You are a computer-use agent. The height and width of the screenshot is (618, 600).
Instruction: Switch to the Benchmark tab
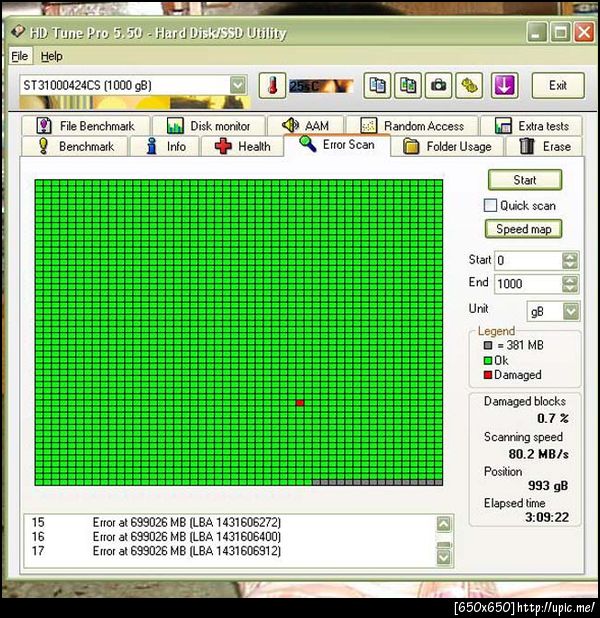pyautogui.click(x=75, y=146)
